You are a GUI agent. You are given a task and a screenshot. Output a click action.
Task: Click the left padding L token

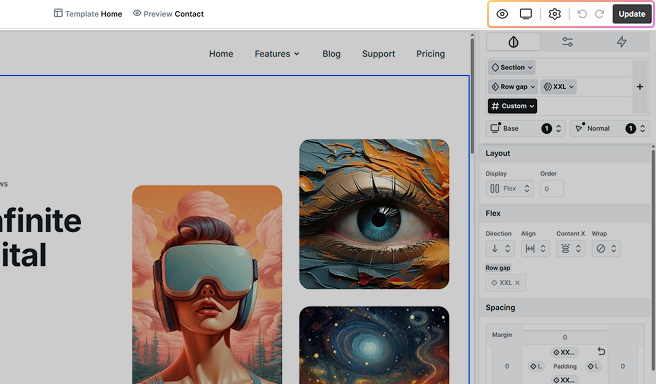[x=536, y=366]
